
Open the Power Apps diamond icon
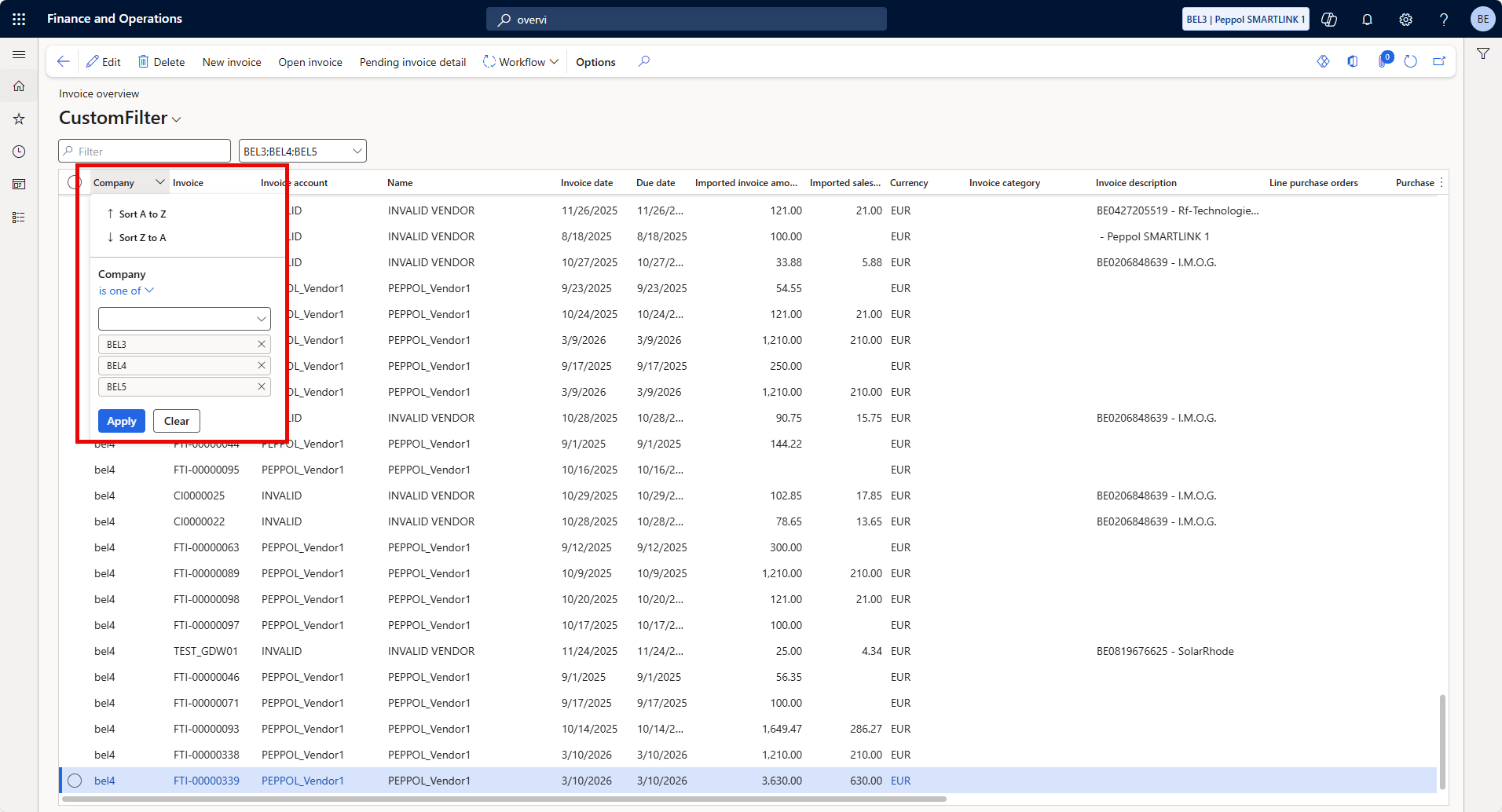[1324, 61]
